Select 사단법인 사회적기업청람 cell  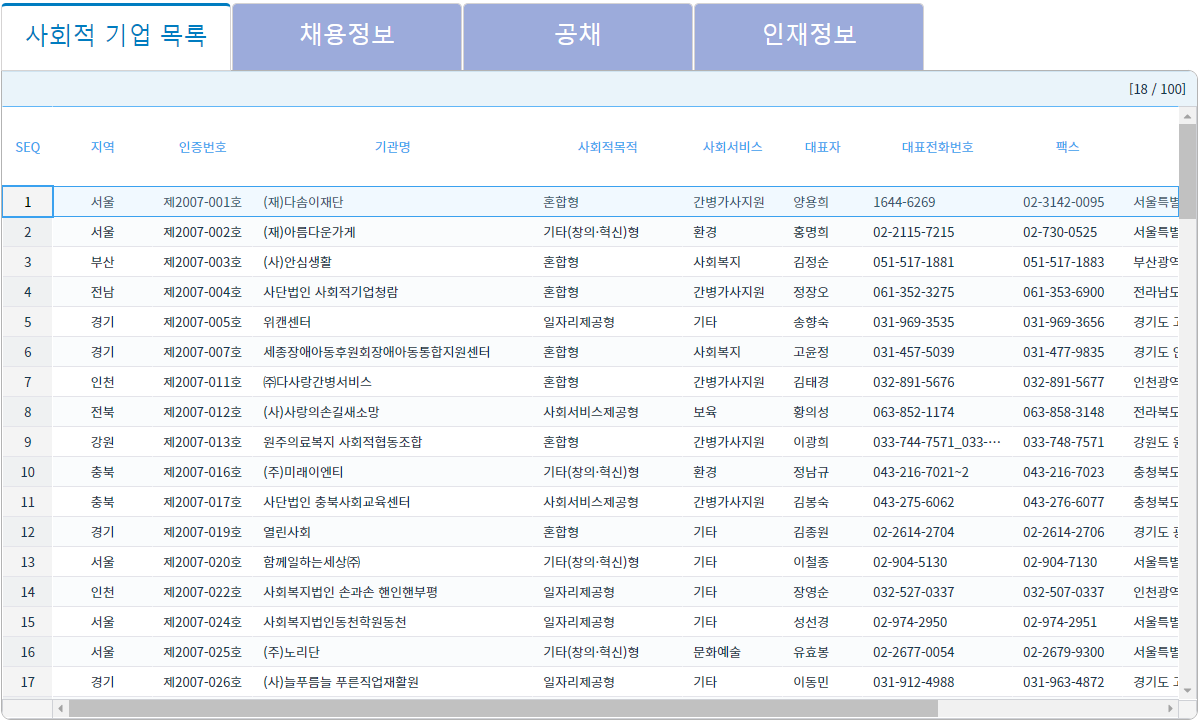pos(393,292)
